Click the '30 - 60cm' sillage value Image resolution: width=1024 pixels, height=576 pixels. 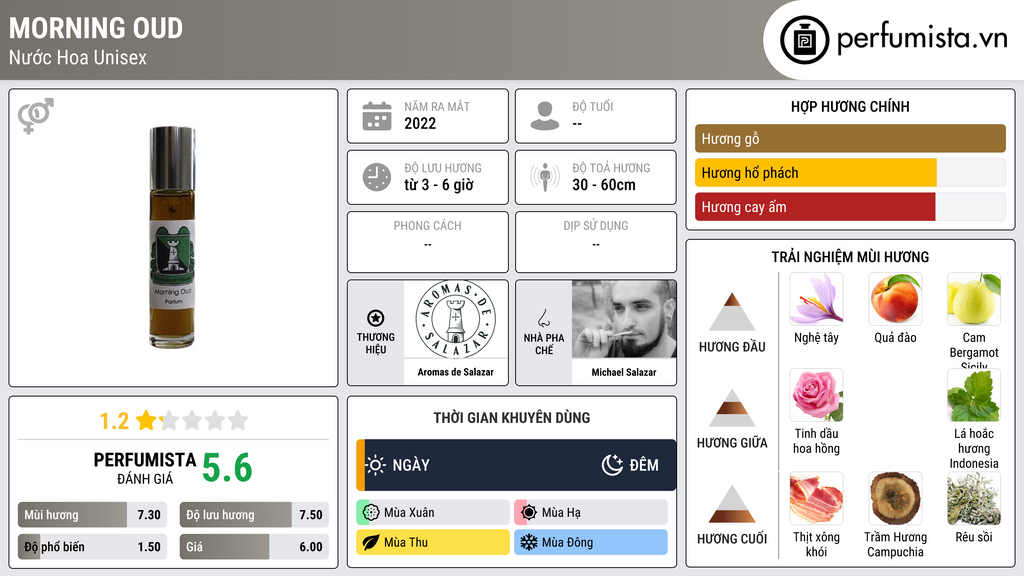[604, 185]
